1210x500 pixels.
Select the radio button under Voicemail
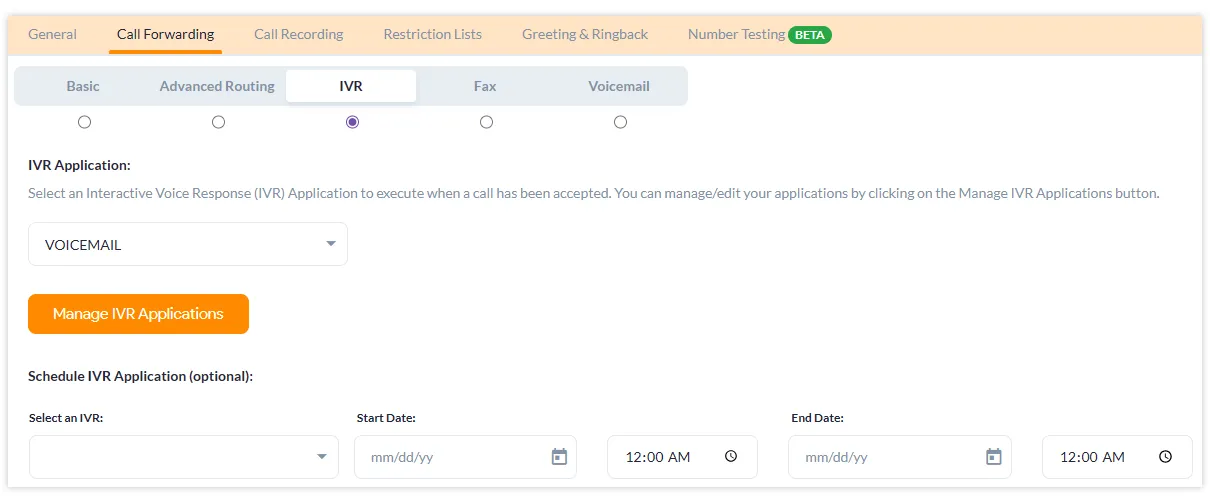(x=620, y=122)
